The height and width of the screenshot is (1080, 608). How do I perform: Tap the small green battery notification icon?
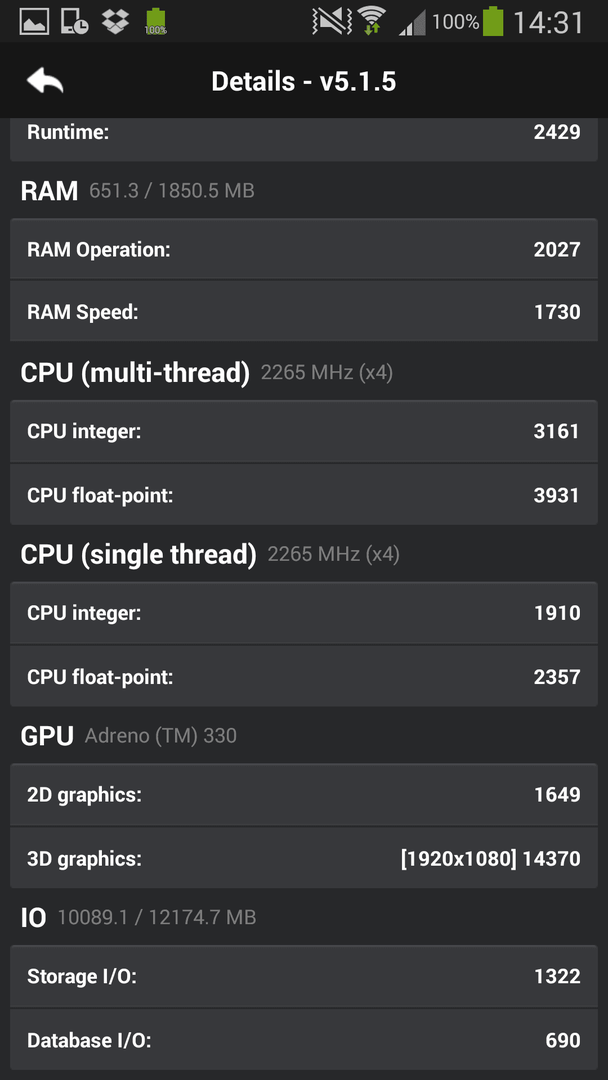[x=156, y=21]
